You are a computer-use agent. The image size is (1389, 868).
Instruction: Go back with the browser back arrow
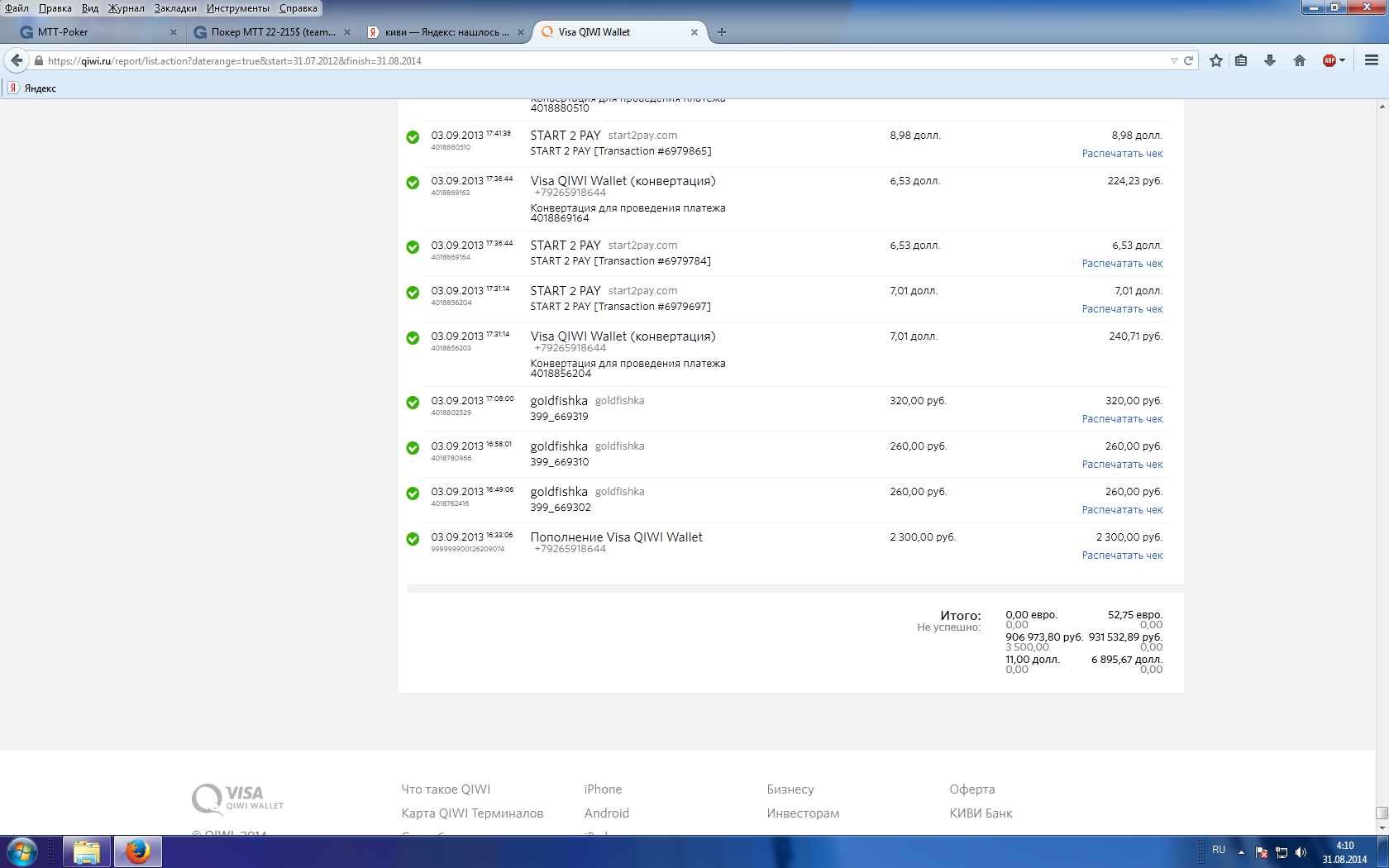click(x=17, y=60)
